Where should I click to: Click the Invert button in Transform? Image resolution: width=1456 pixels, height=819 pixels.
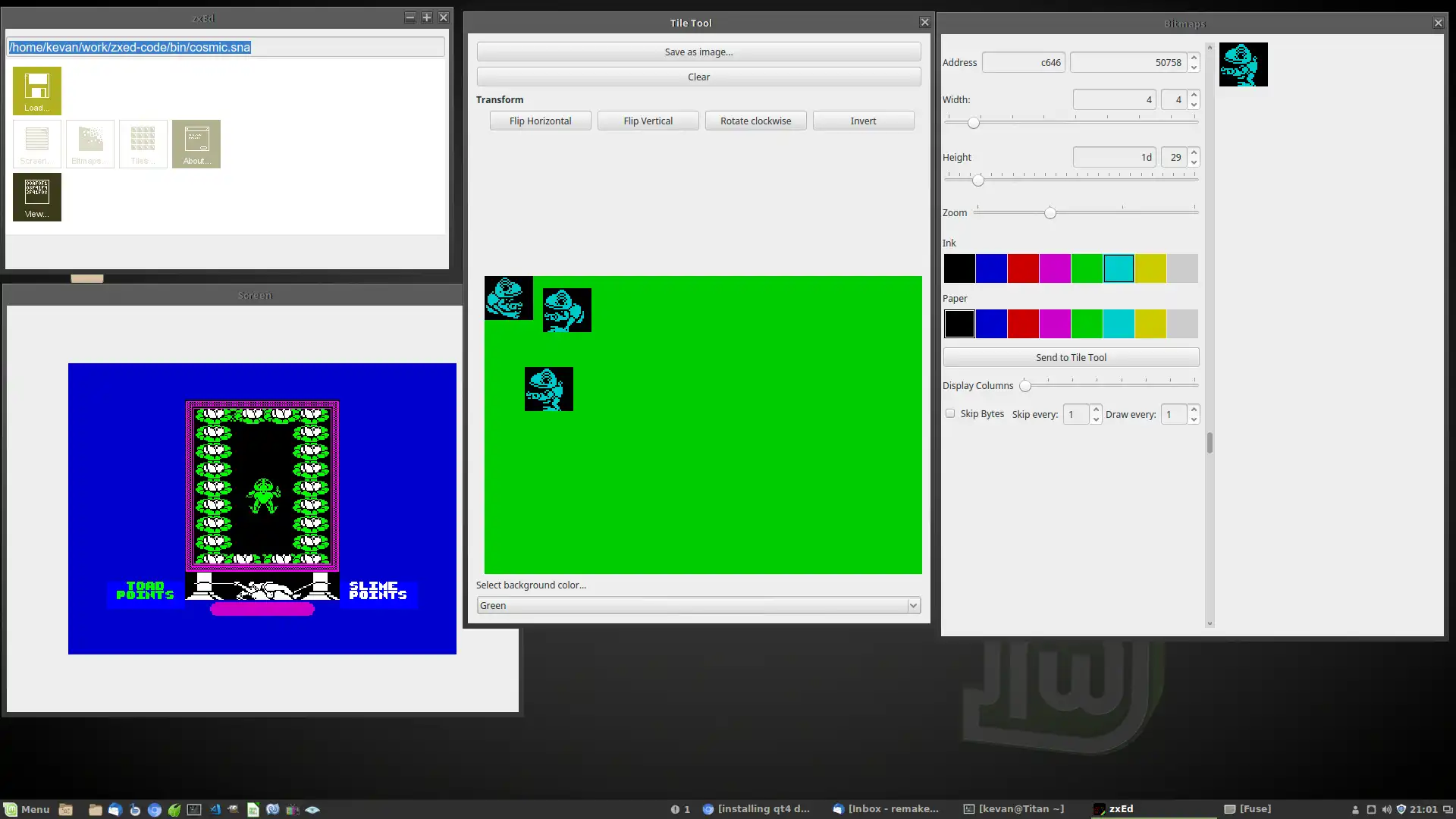(862, 120)
